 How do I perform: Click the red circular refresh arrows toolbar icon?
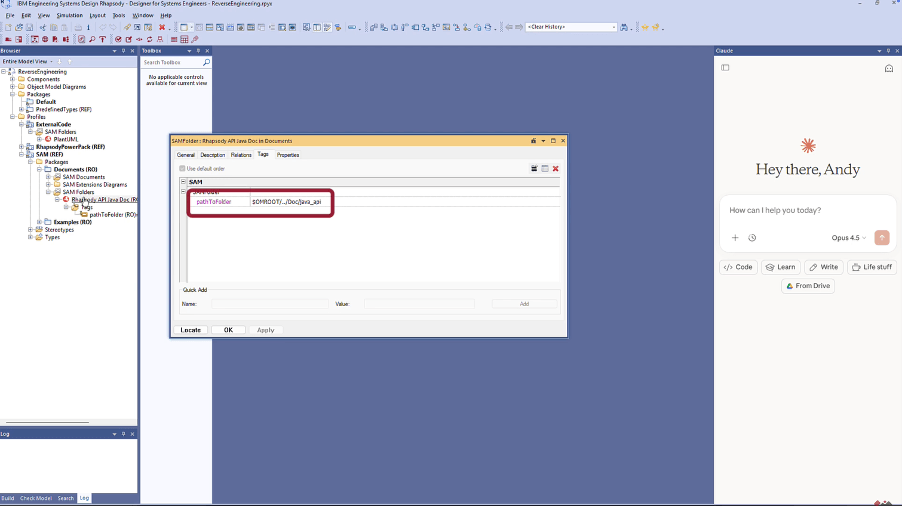[x=150, y=40]
